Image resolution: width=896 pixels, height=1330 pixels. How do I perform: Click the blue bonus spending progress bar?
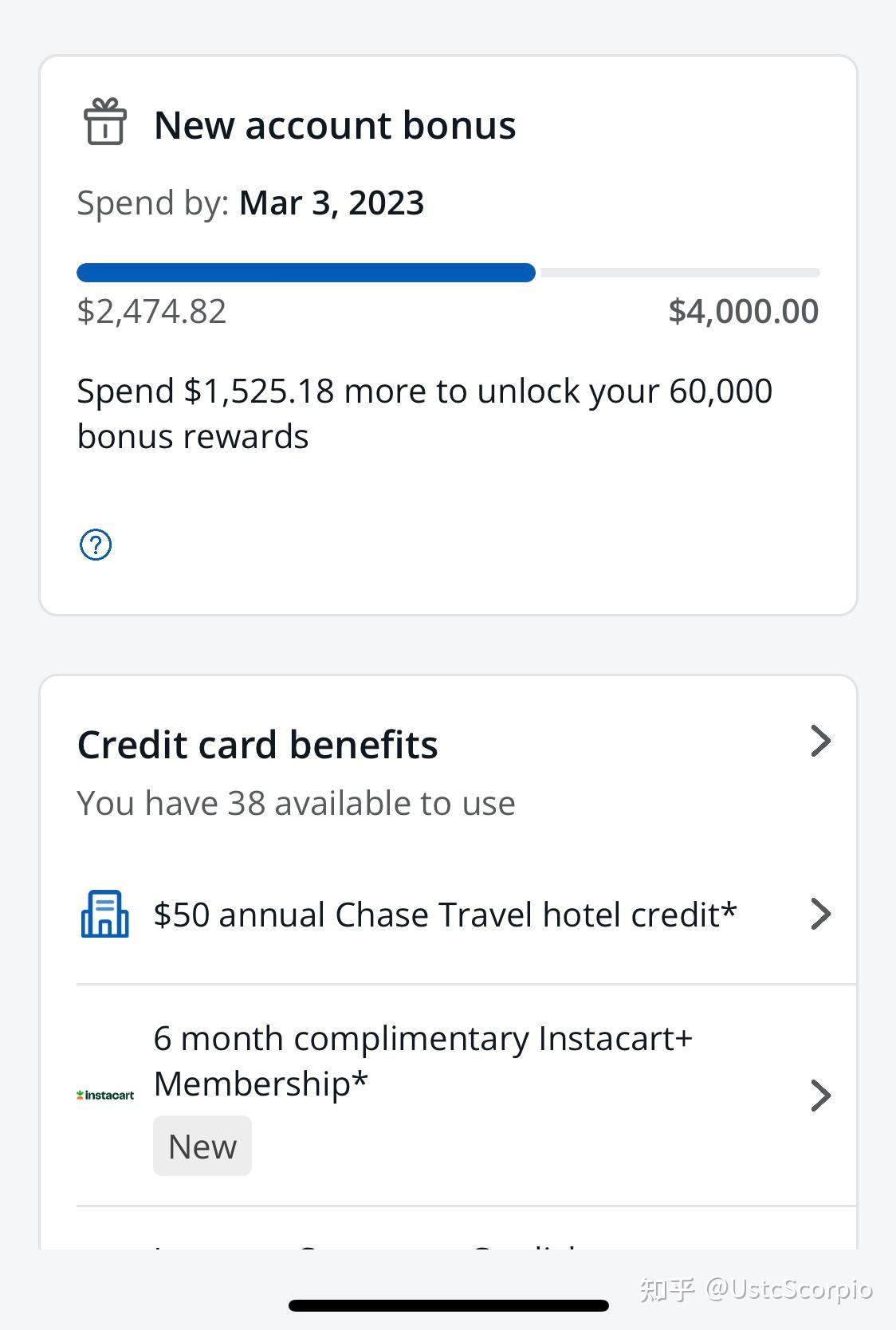(306, 273)
